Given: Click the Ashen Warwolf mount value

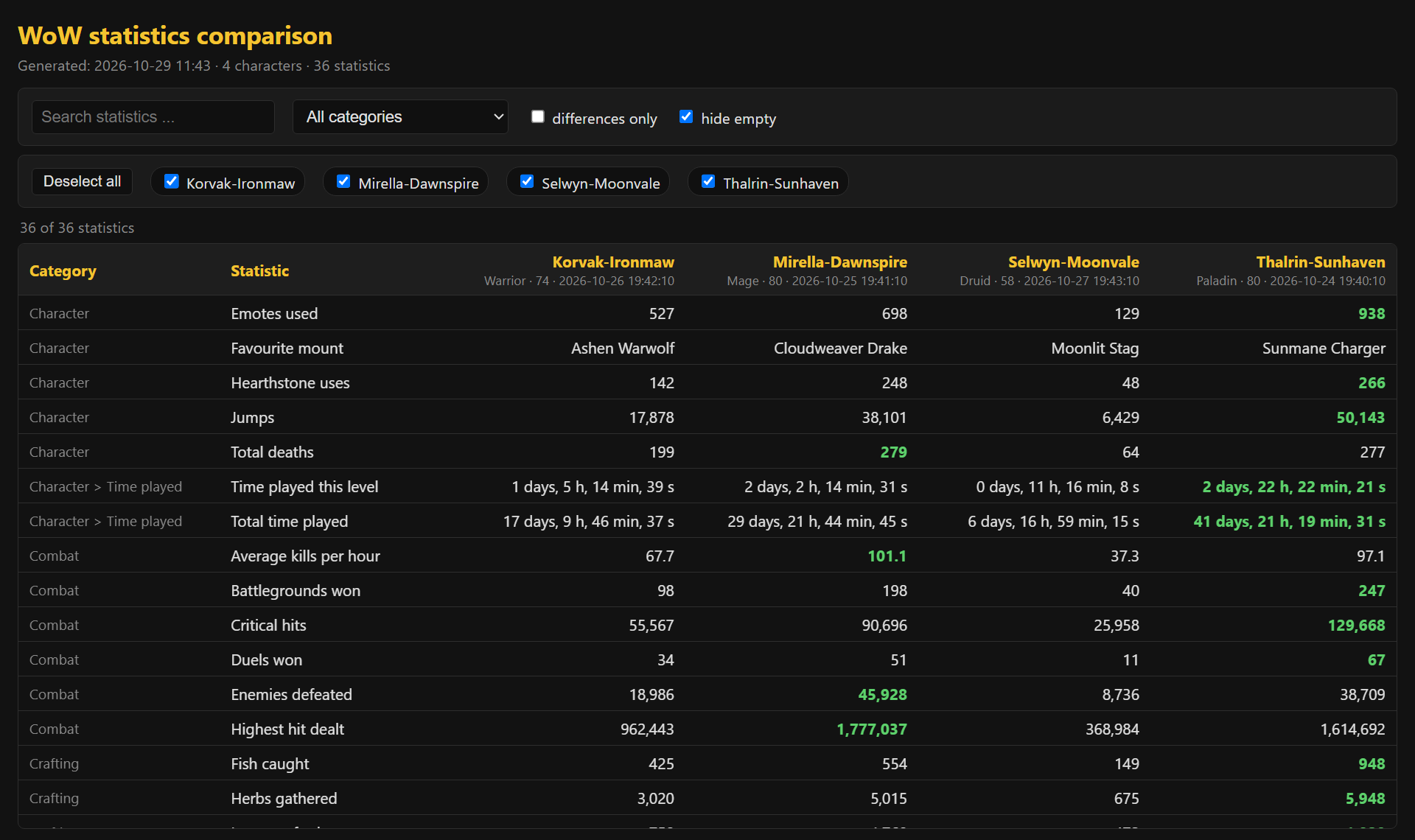Looking at the screenshot, I should (x=623, y=349).
